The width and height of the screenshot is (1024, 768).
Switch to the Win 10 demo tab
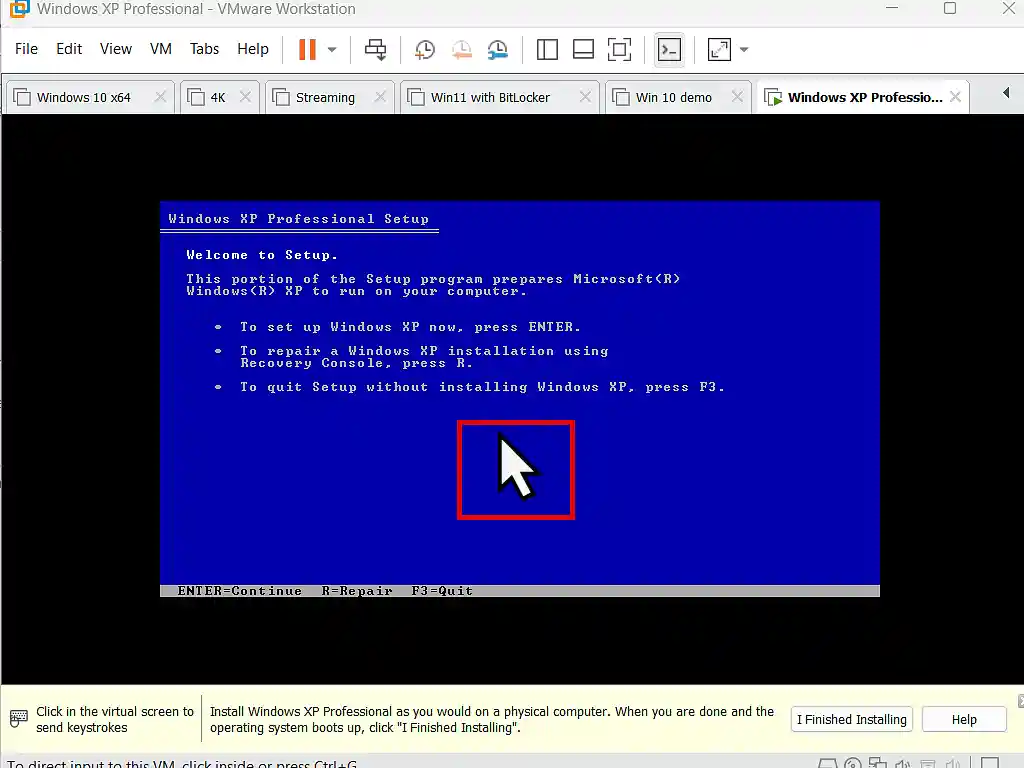(x=672, y=96)
